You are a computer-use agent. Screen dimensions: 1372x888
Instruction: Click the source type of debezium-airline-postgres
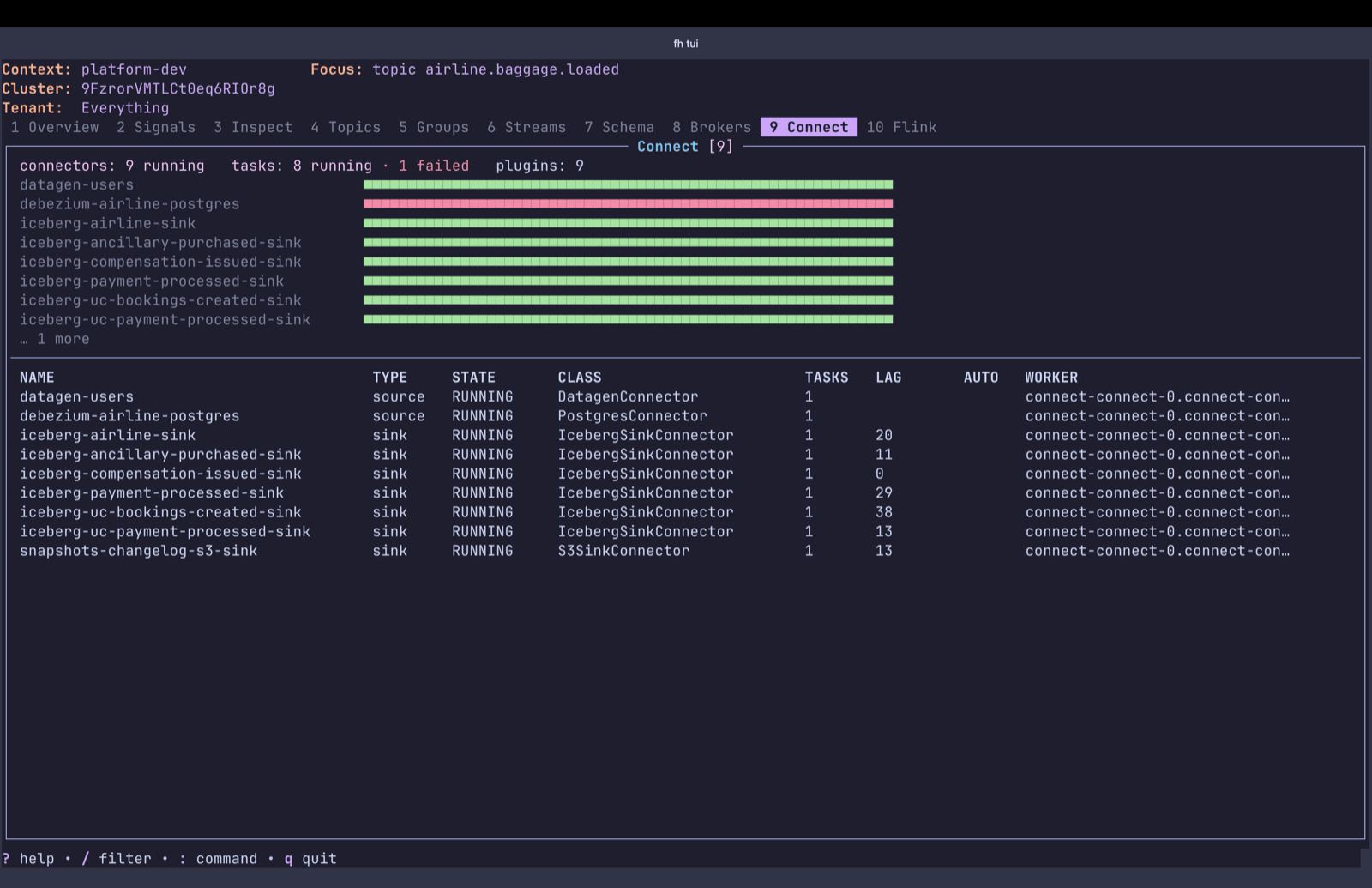pyautogui.click(x=399, y=416)
